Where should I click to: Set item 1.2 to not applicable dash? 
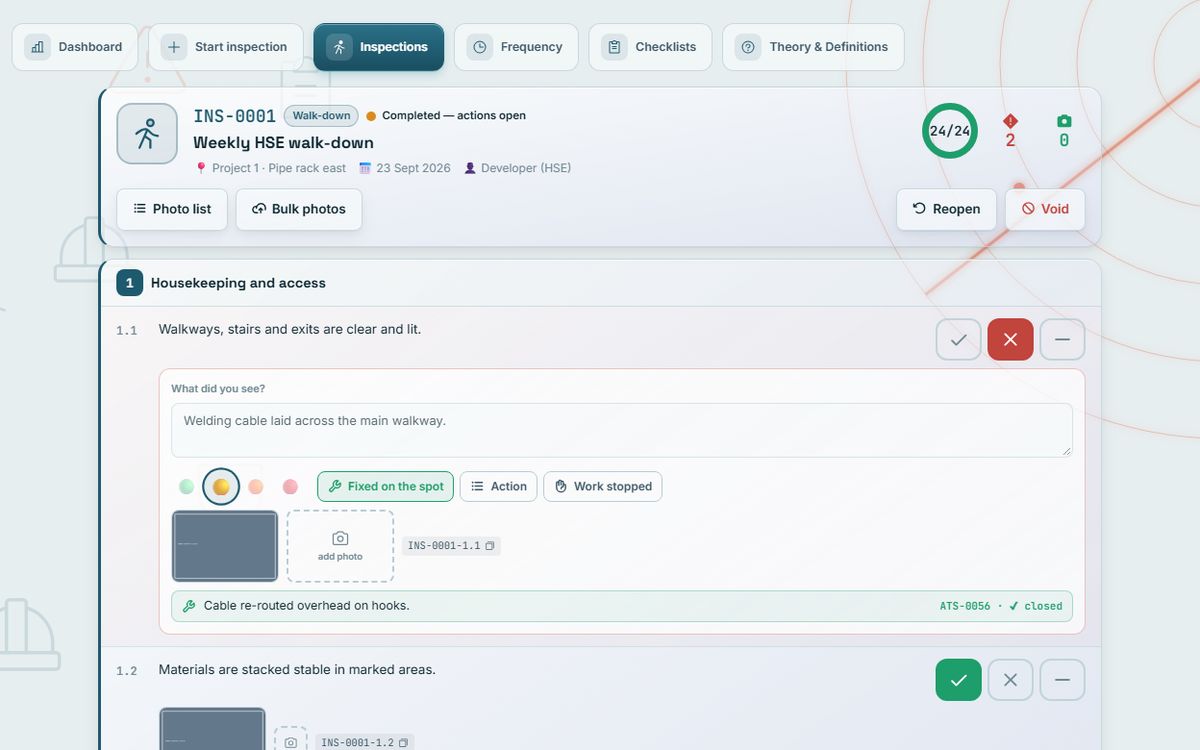1062,680
